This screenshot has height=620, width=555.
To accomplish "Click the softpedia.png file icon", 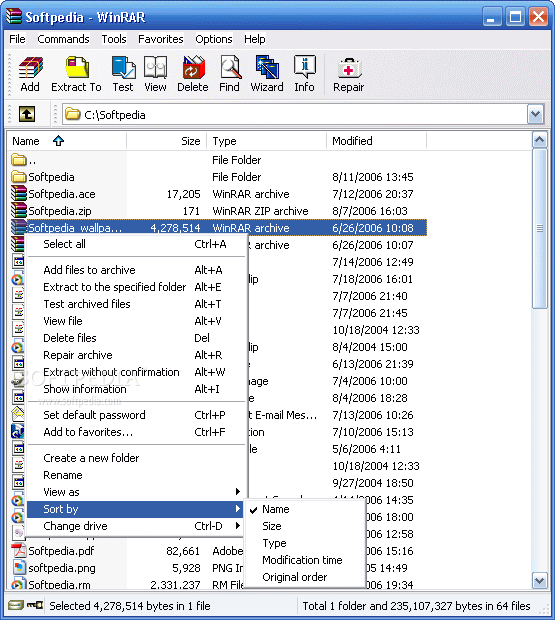I will tap(18, 568).
